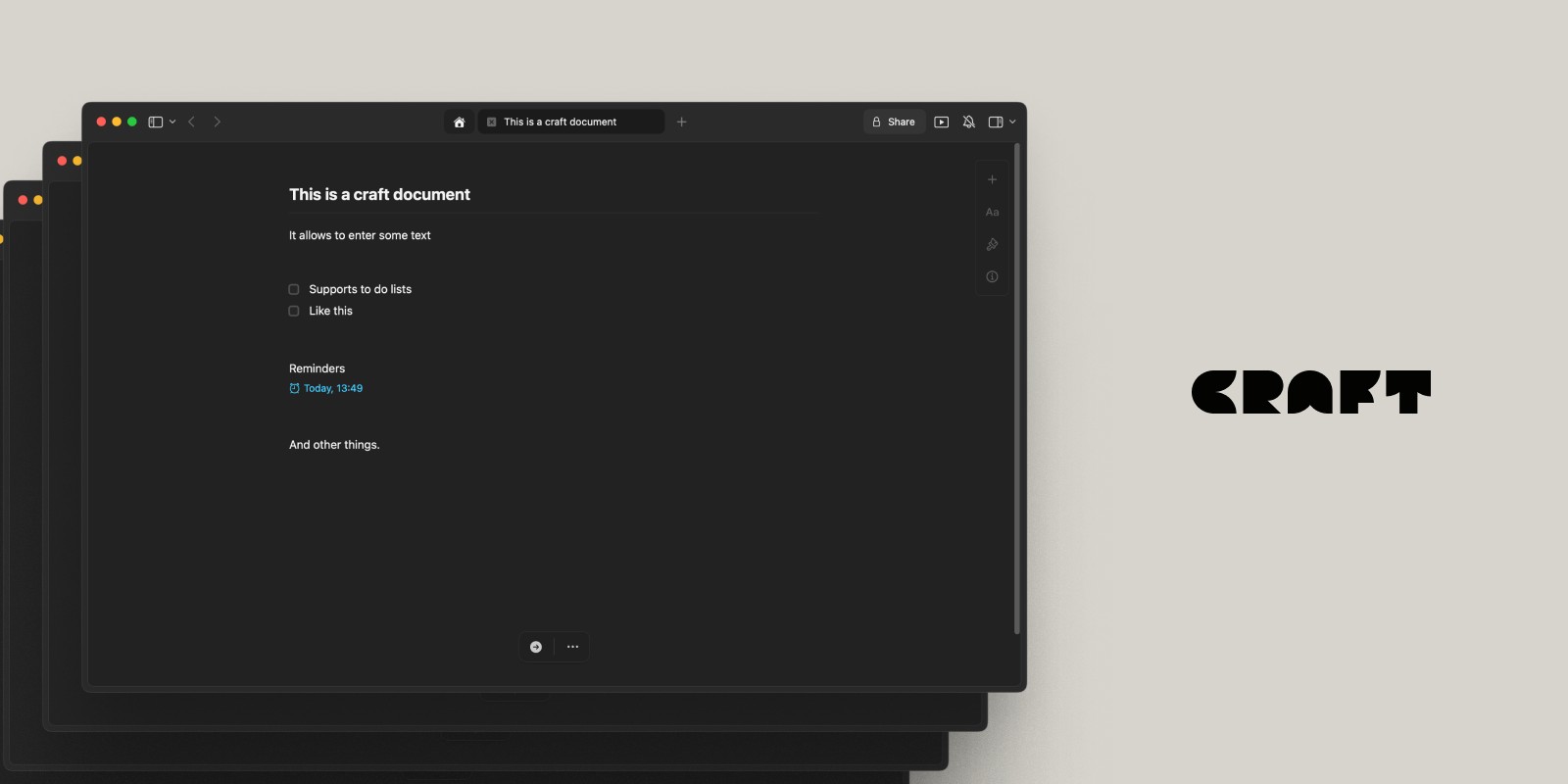Select the 'This is a craft document' tab
The height and width of the screenshot is (784, 1568).
click(x=570, y=122)
